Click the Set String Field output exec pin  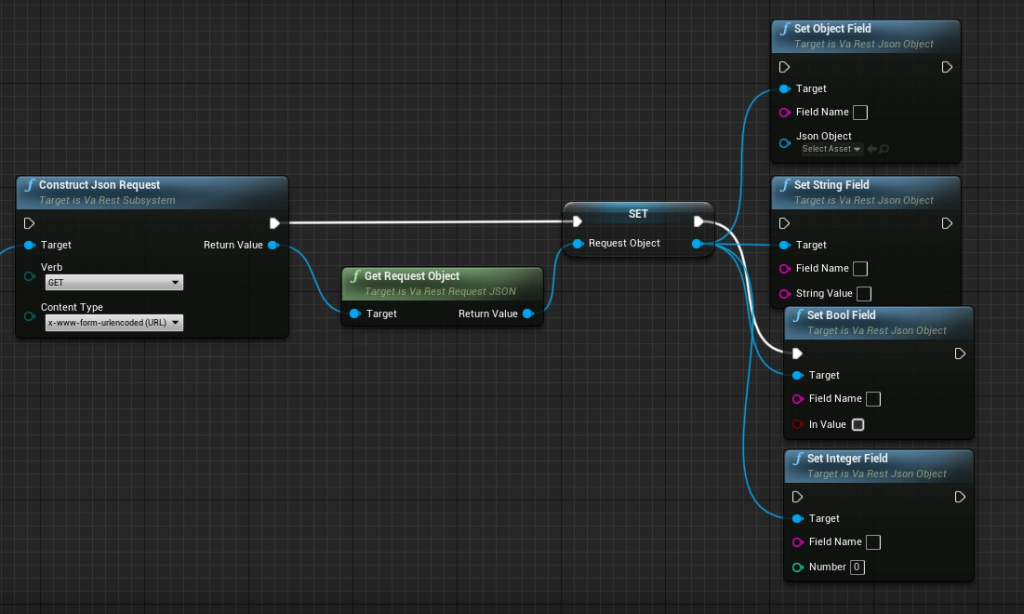[946, 223]
